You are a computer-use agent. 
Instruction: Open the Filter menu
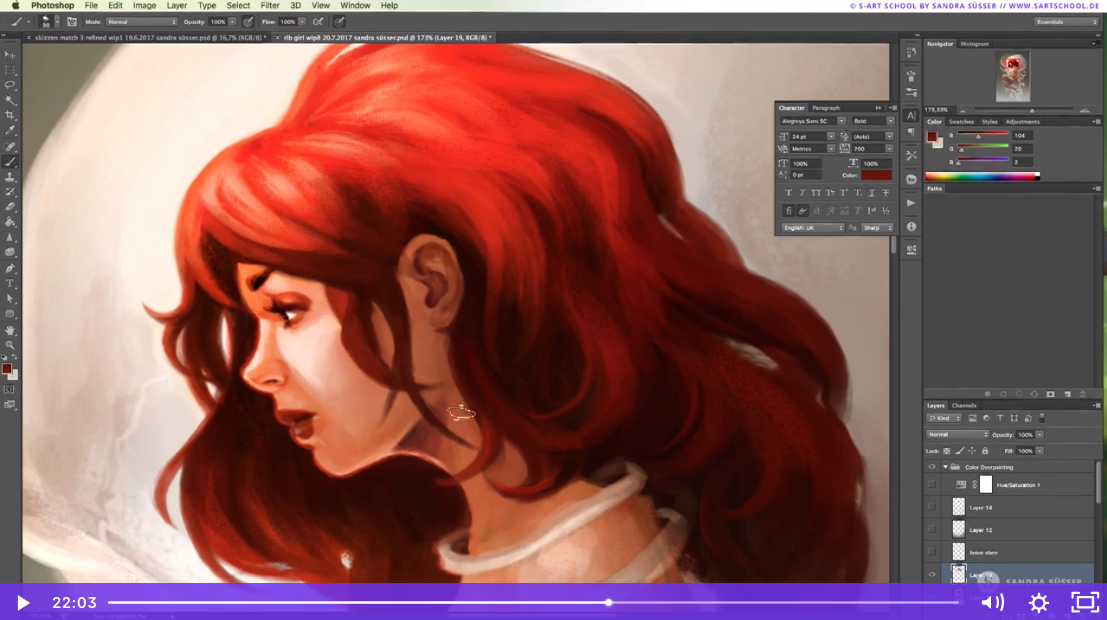270,6
